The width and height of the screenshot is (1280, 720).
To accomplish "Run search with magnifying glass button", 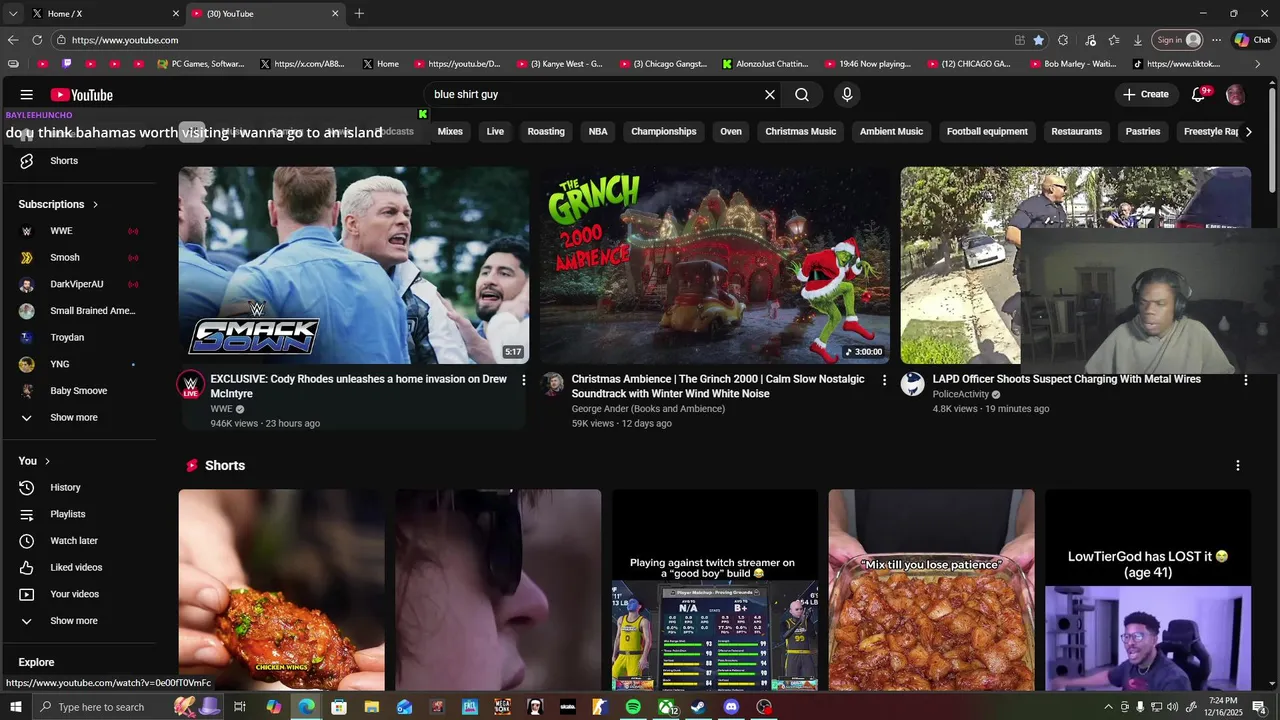I will [x=802, y=94].
